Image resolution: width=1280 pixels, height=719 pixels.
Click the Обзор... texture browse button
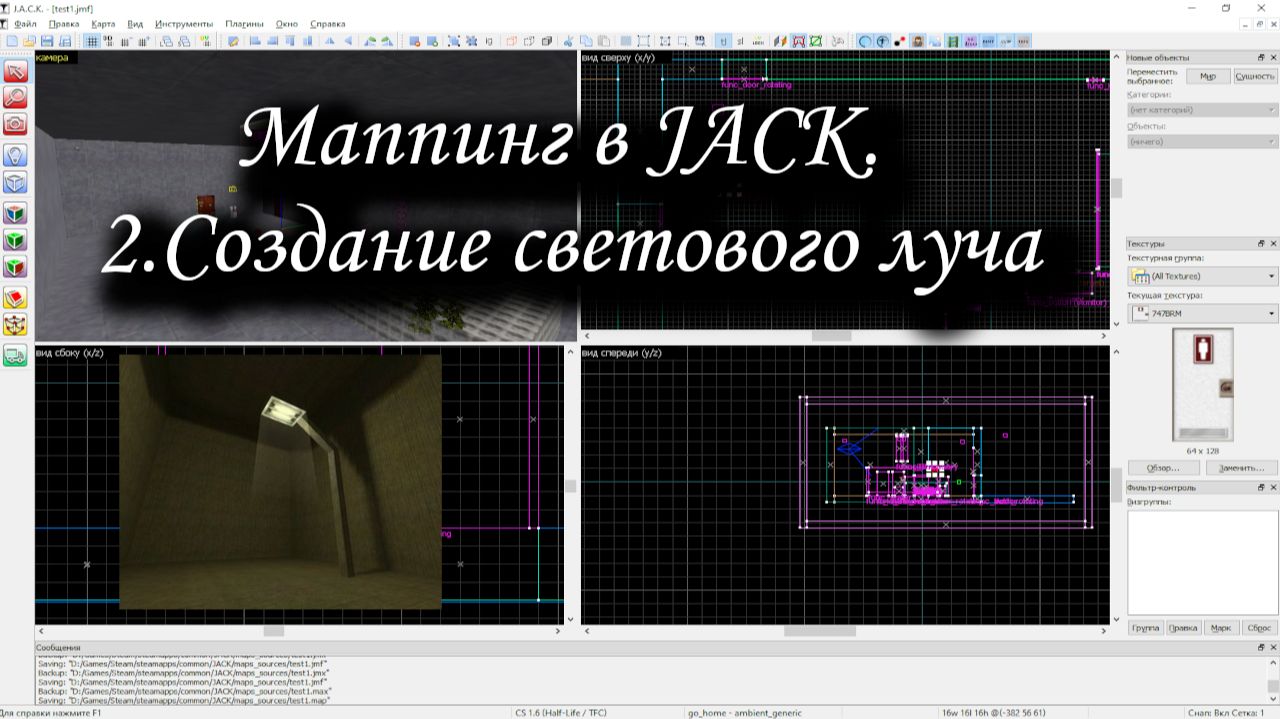1163,467
